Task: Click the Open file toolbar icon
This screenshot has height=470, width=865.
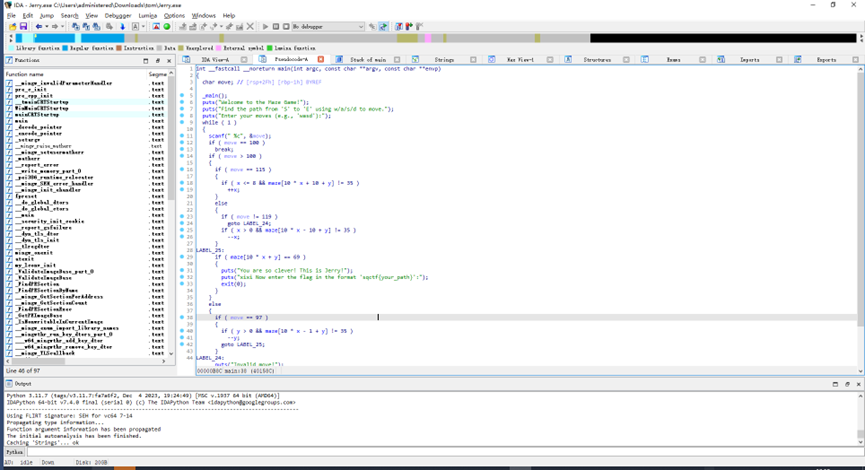Action: point(11,27)
